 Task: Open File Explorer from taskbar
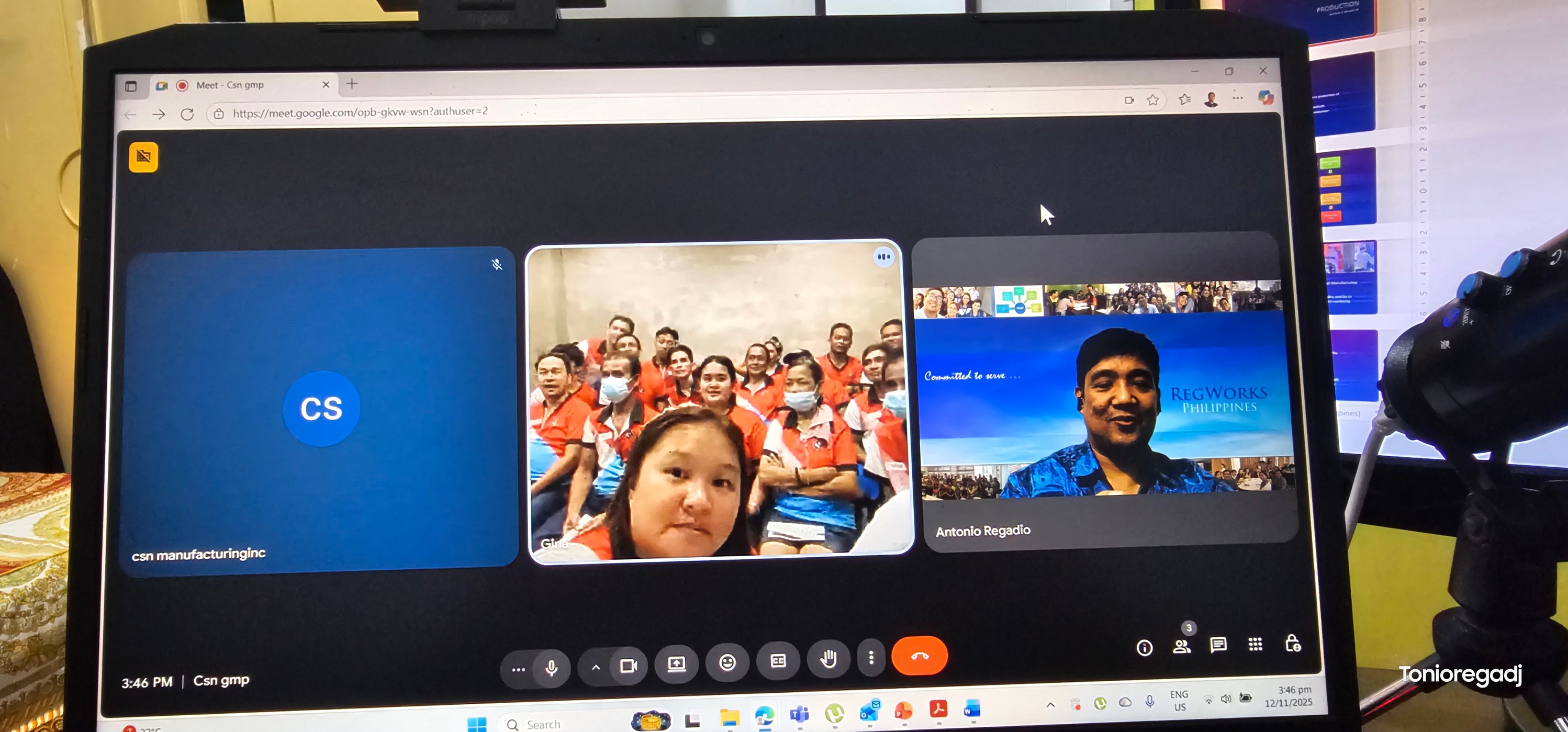click(729, 717)
